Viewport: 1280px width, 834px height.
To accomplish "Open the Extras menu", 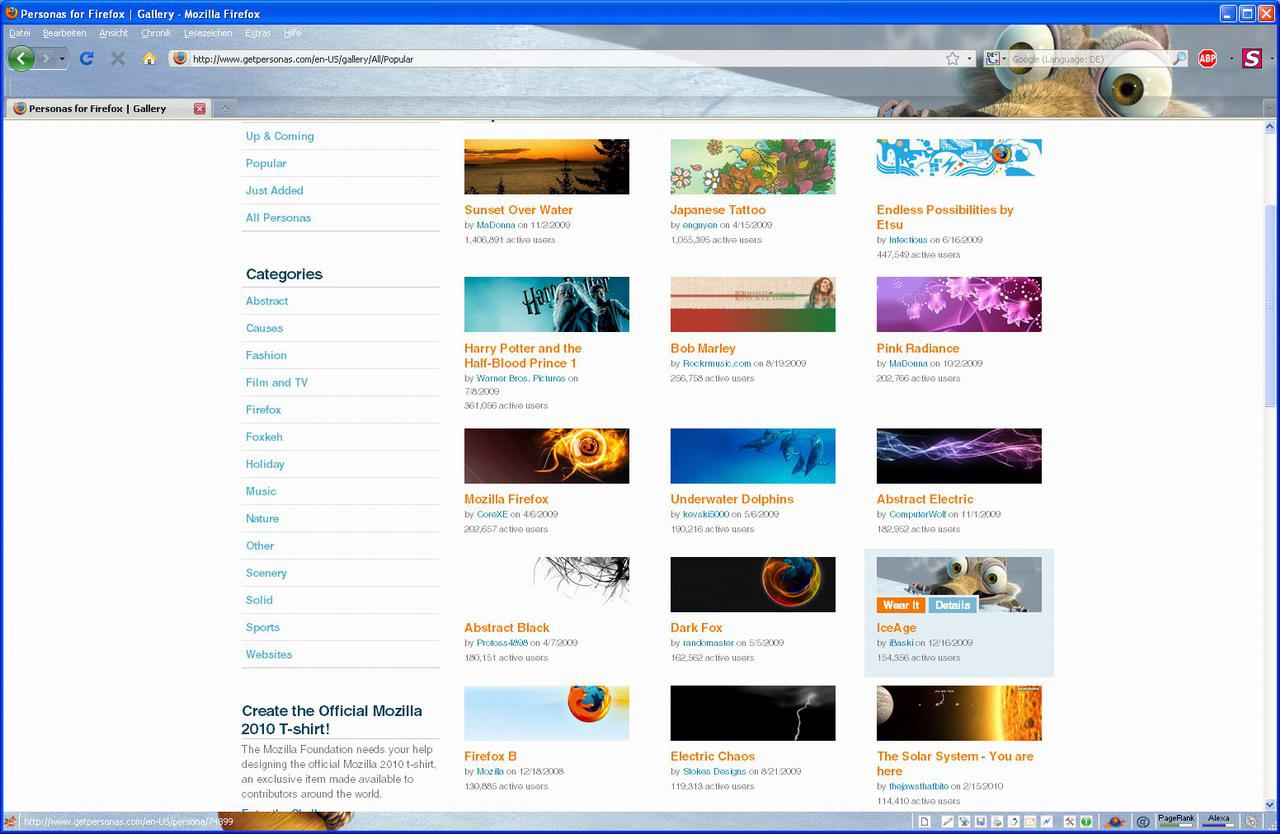I will tap(258, 33).
